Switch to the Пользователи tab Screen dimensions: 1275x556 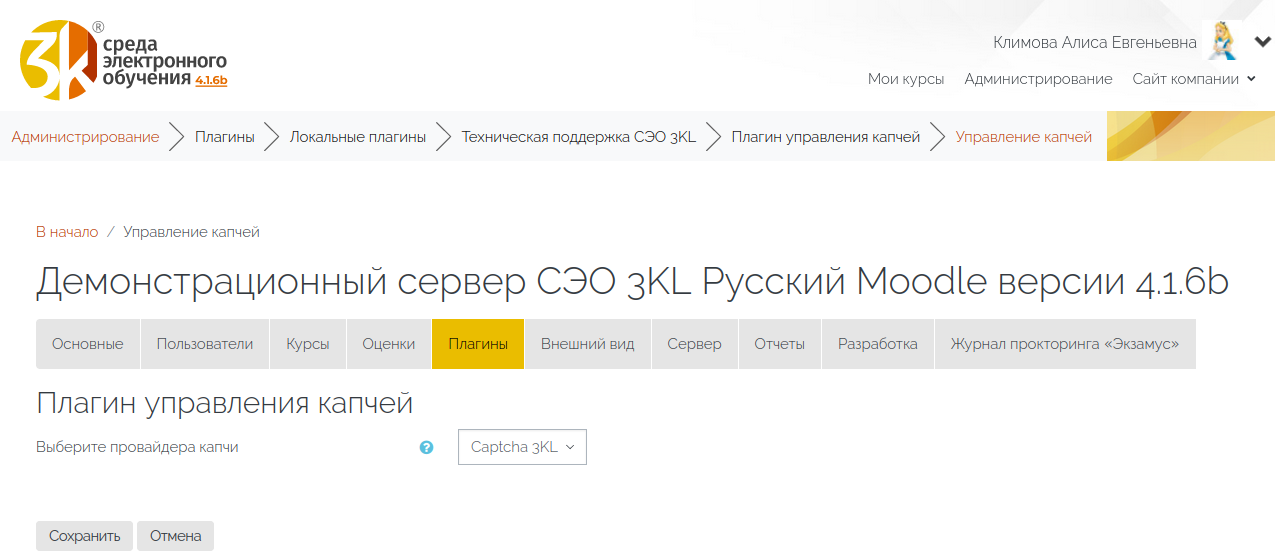tap(205, 344)
